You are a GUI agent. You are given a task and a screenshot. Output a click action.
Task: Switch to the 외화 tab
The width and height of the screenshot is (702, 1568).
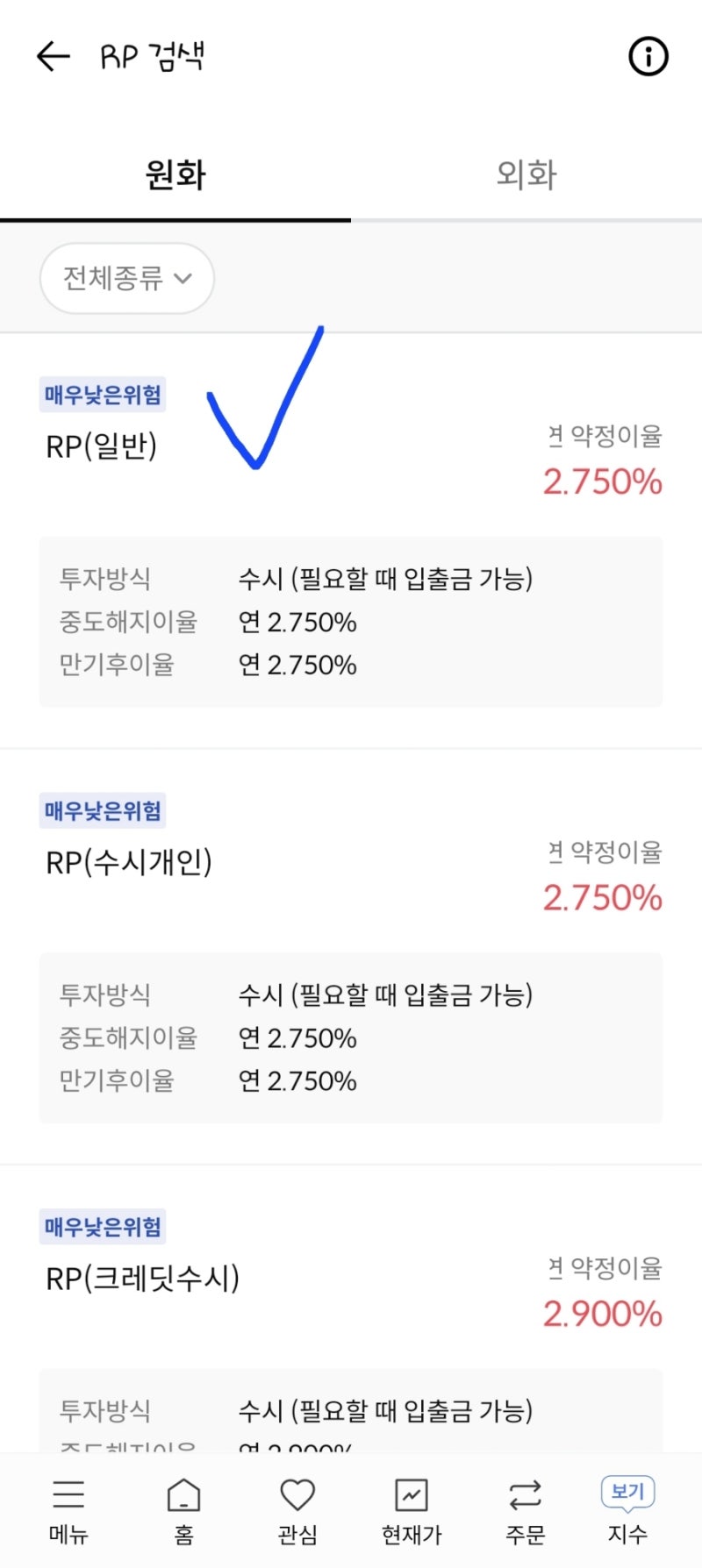(526, 175)
